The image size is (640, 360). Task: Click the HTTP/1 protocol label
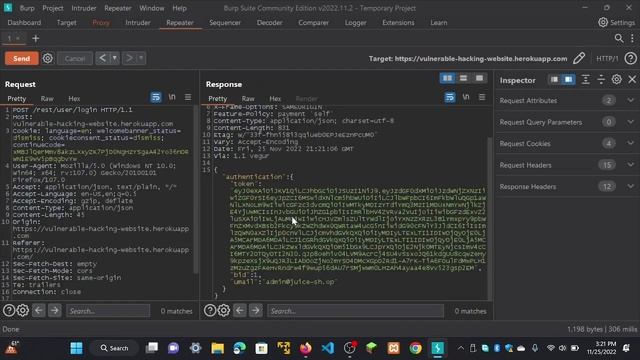tap(607, 59)
